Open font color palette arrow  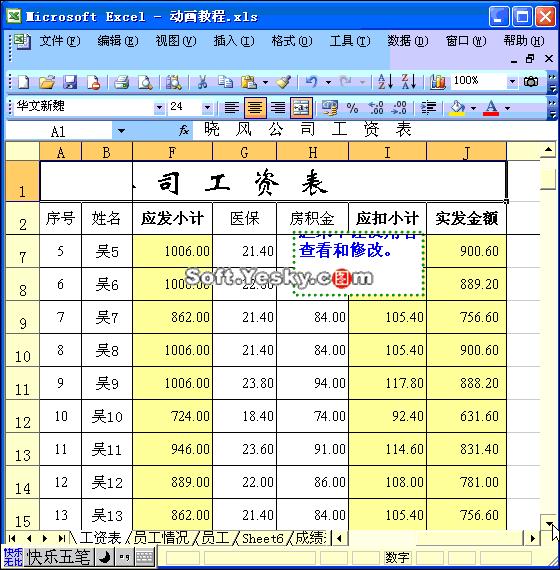point(508,108)
